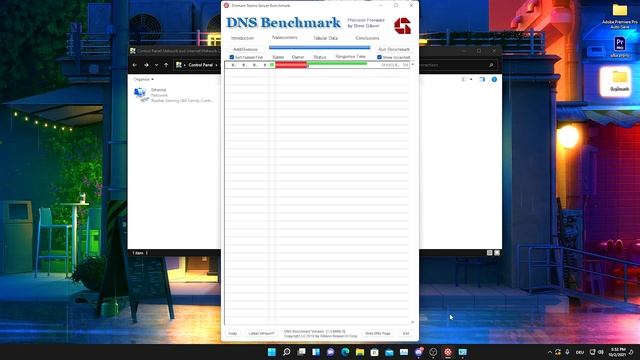Click search magnifier in Control Panel window
The width and height of the screenshot is (640, 360).
[491, 65]
